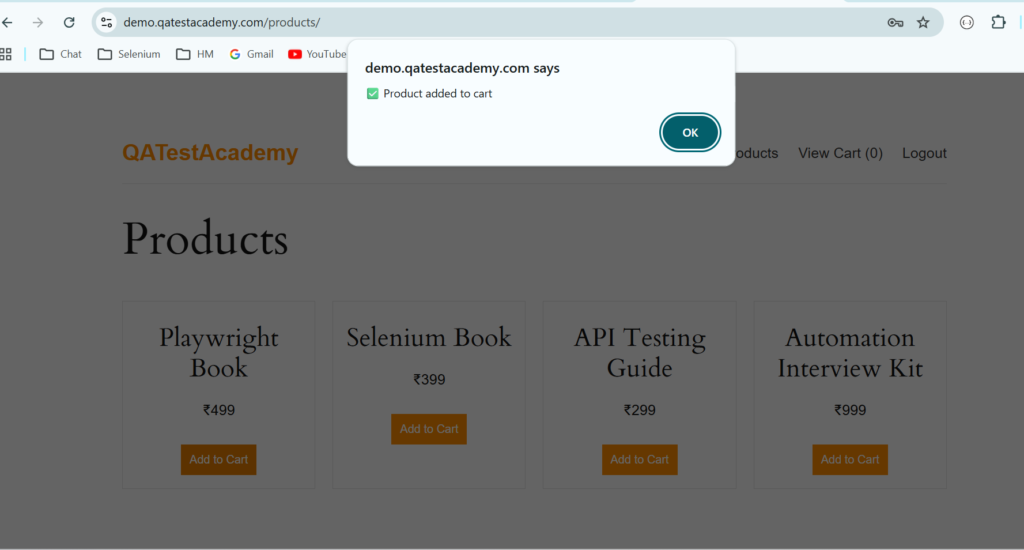This screenshot has width=1024, height=550.
Task: Click the browser back arrow
Action: coord(8,22)
